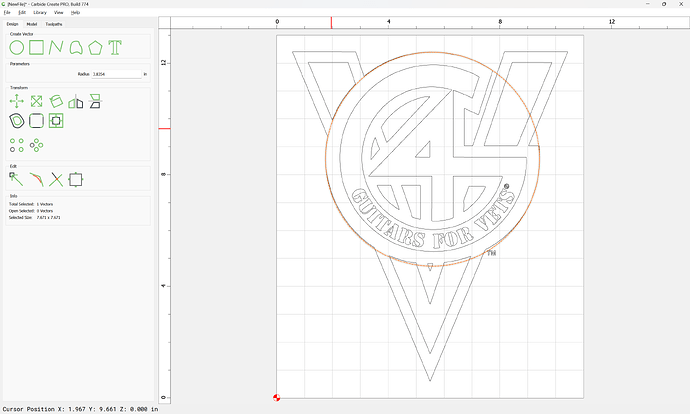Open the File menu

pos(7,12)
